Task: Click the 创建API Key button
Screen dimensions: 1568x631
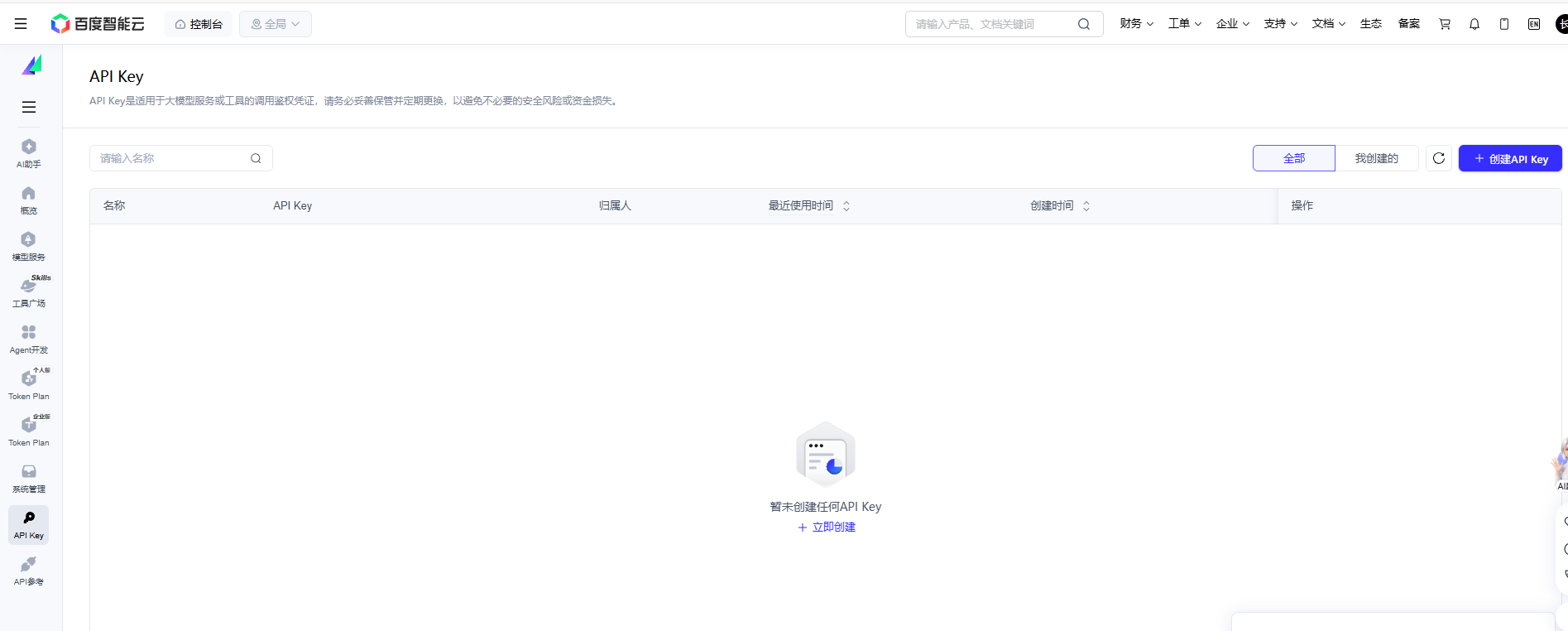Action: [1510, 158]
